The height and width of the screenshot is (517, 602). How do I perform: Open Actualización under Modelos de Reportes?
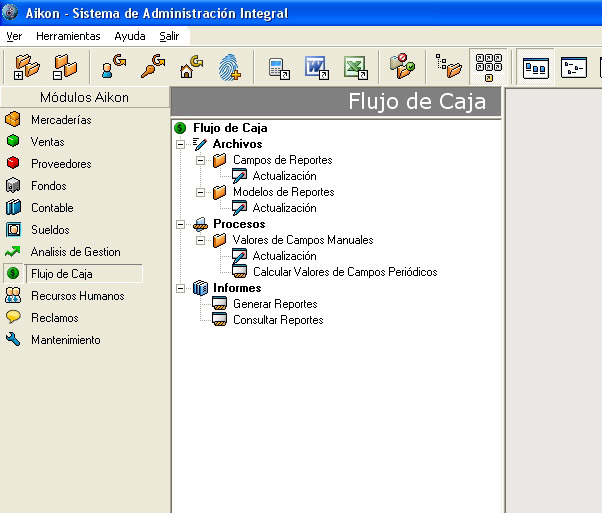[x=284, y=208]
